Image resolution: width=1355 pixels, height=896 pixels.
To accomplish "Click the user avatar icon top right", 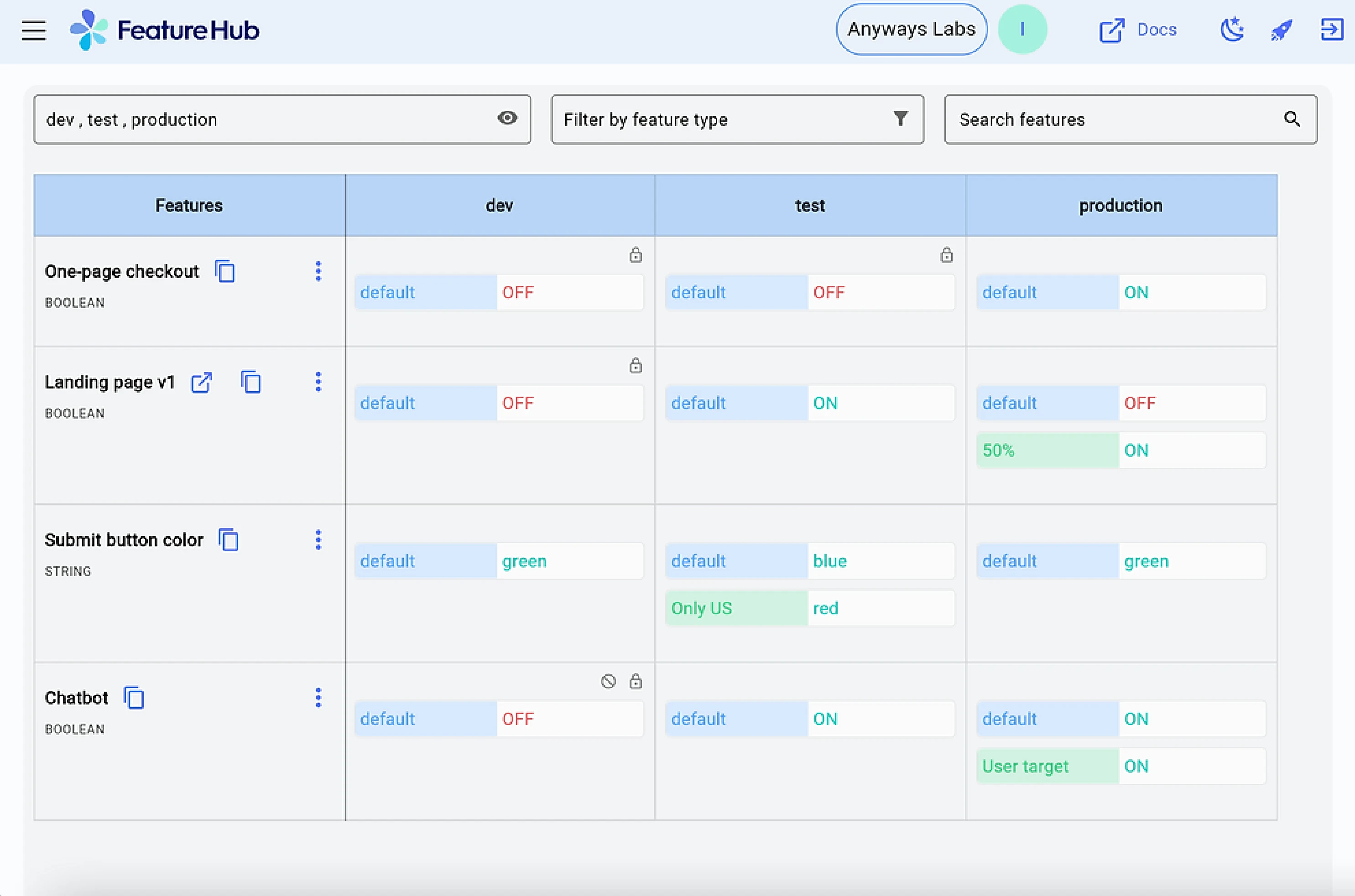I will (x=1022, y=29).
